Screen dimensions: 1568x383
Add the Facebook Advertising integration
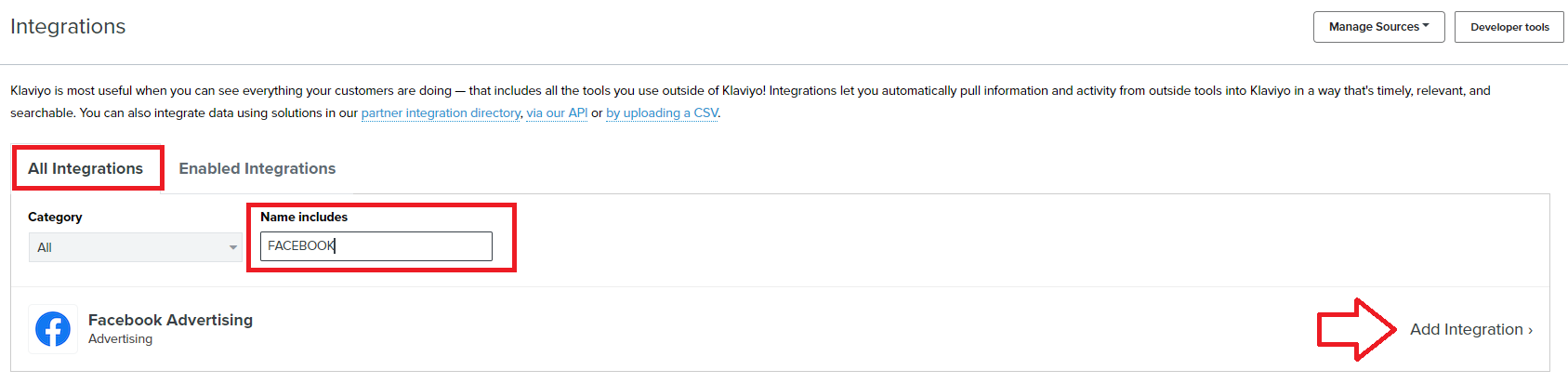click(x=1470, y=329)
